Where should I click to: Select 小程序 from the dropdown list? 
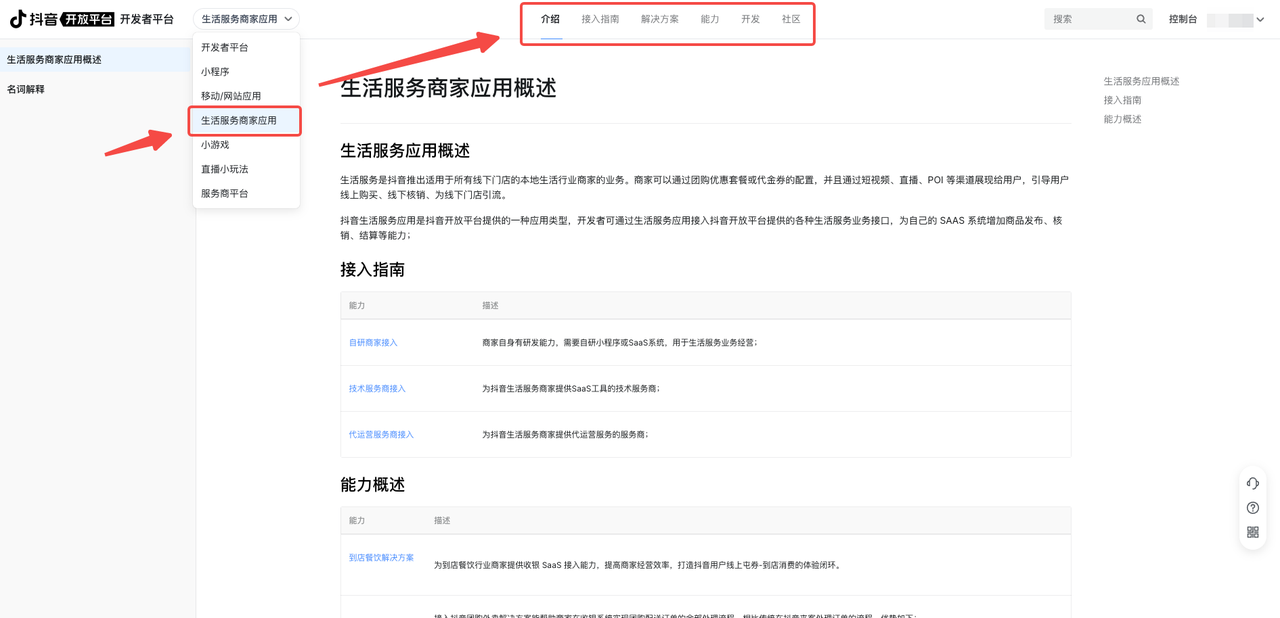click(215, 72)
